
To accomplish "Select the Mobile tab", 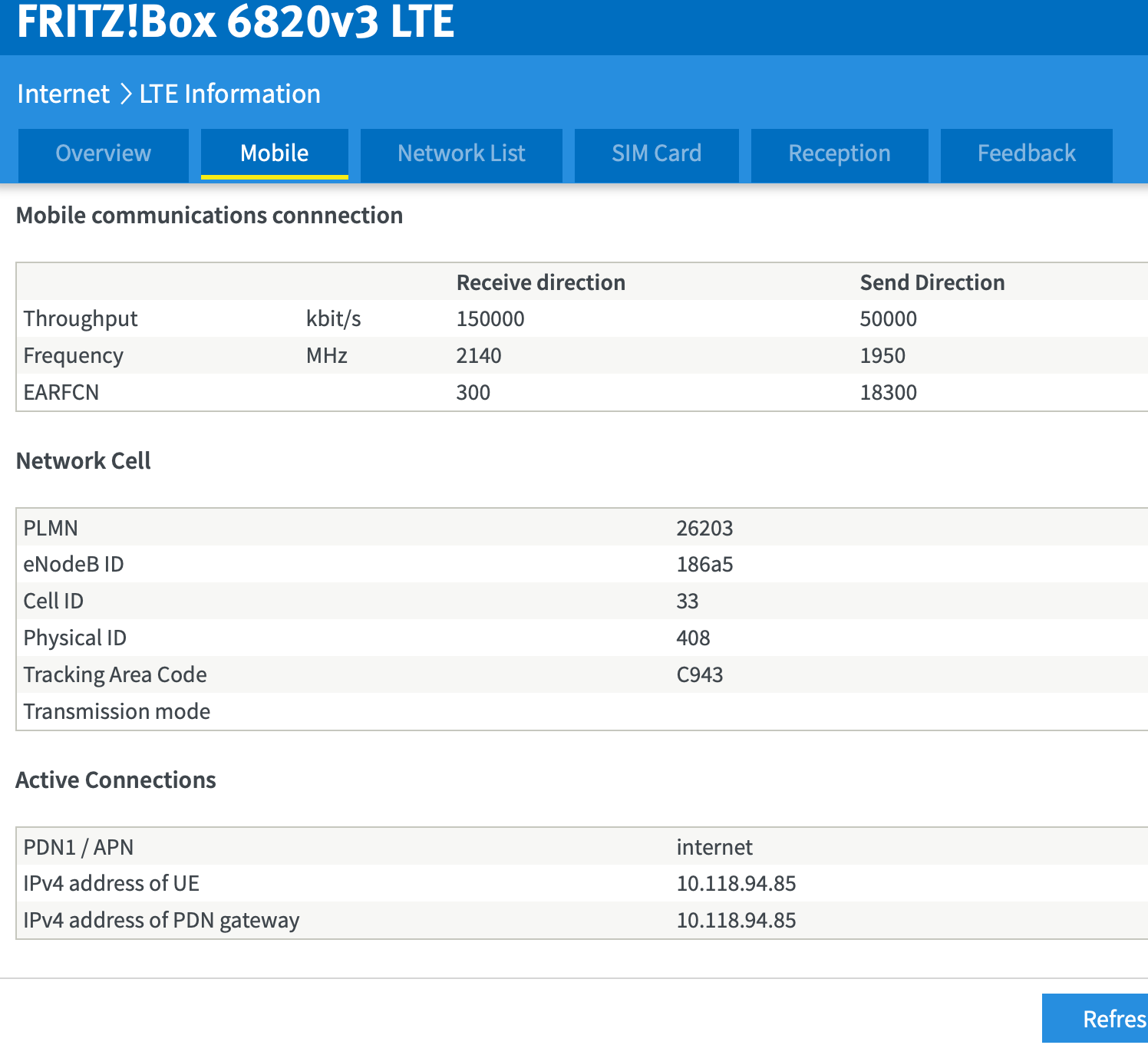I will (275, 154).
